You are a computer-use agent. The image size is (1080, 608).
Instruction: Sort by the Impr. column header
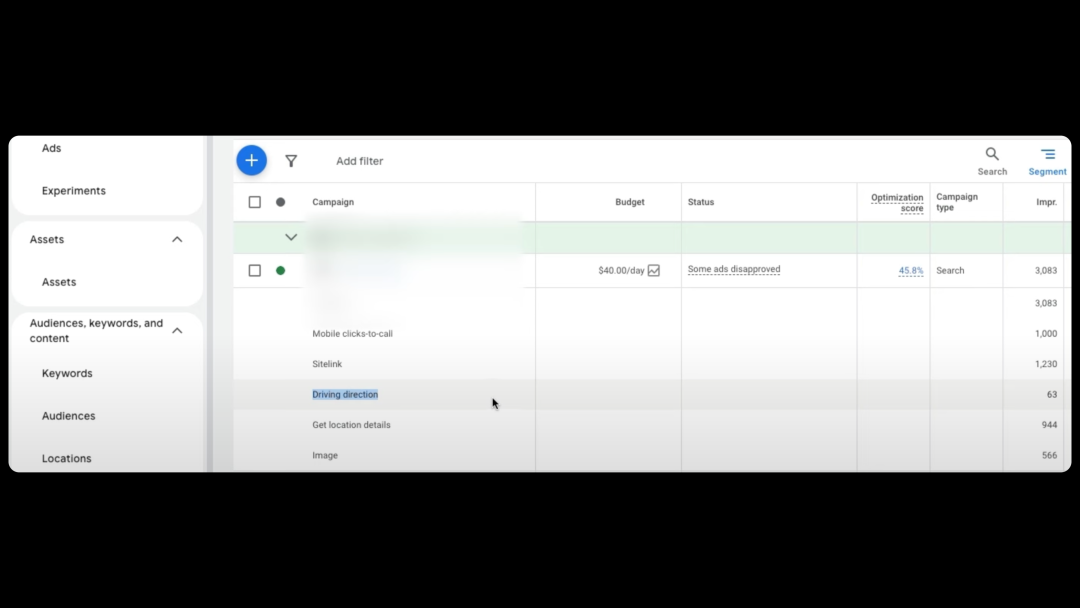1046,202
